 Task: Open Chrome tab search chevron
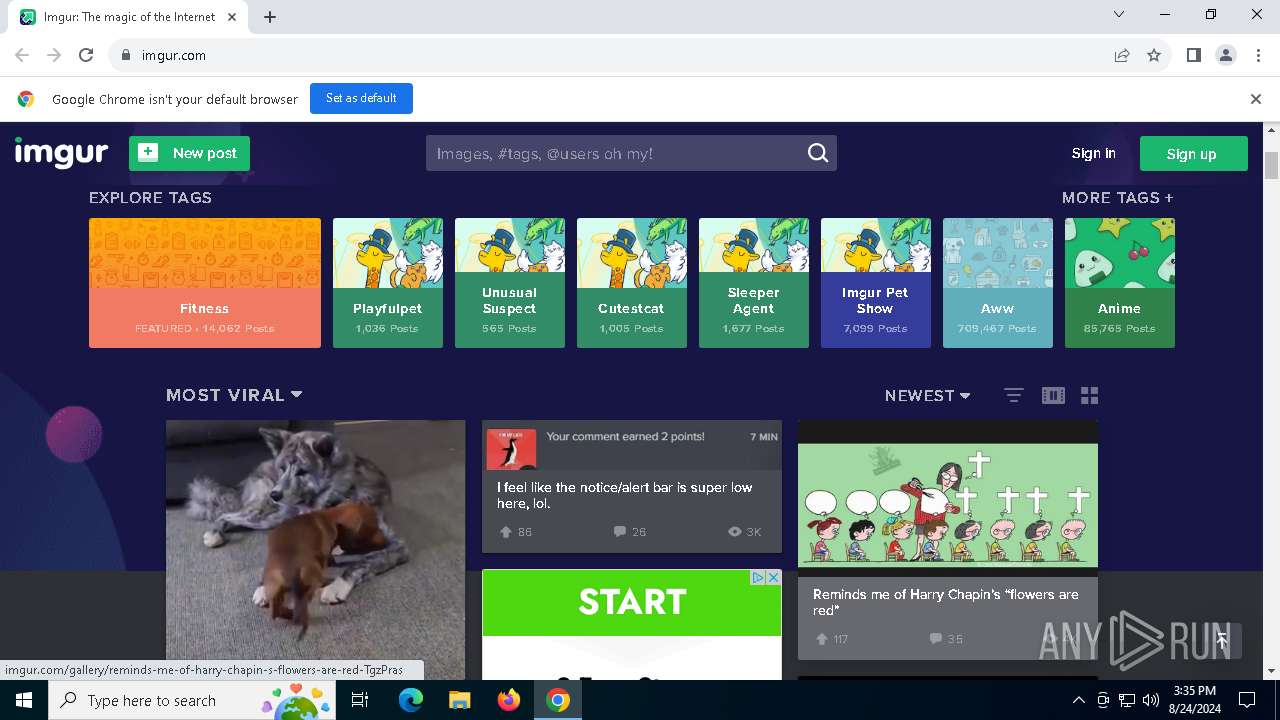1119,15
